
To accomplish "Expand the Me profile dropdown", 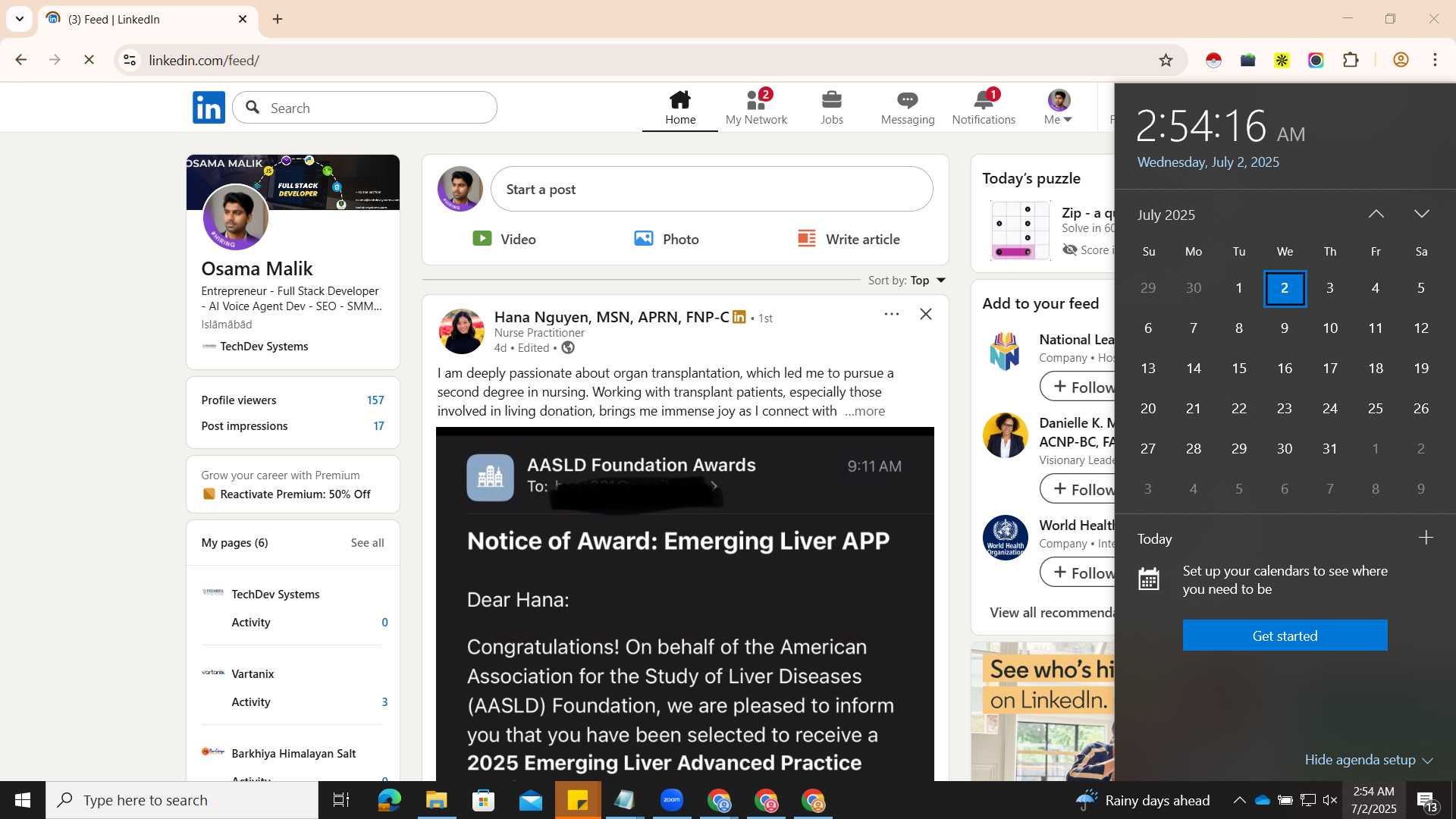I will tap(1059, 108).
